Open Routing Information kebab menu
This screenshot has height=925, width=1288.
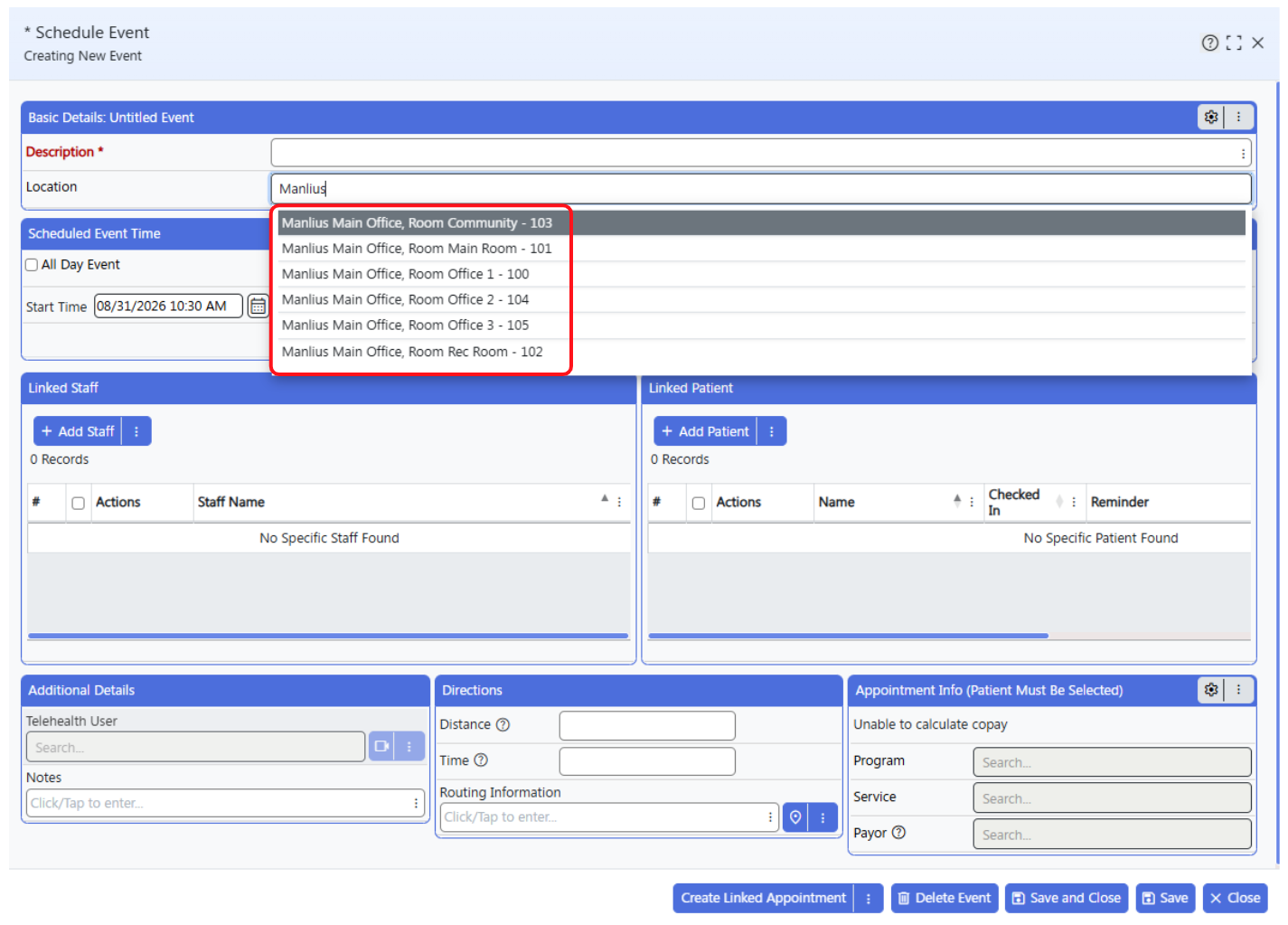pyautogui.click(x=823, y=817)
